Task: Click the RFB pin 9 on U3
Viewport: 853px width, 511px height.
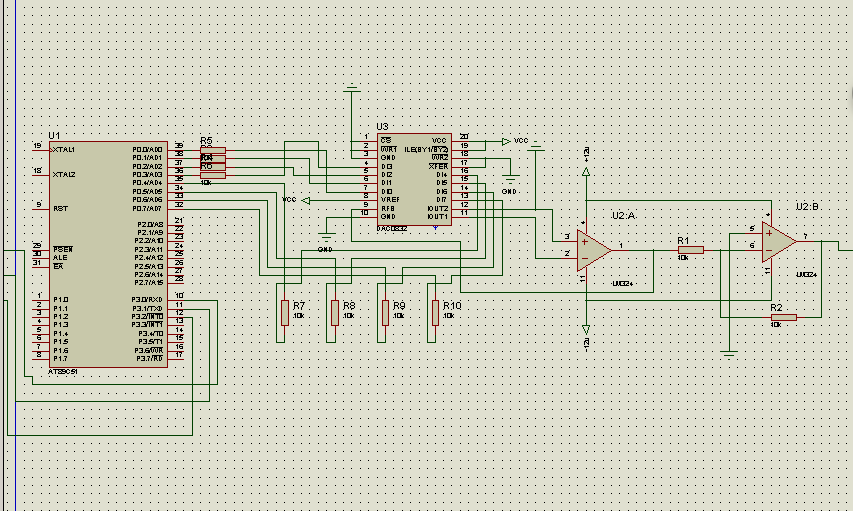Action: pos(369,208)
